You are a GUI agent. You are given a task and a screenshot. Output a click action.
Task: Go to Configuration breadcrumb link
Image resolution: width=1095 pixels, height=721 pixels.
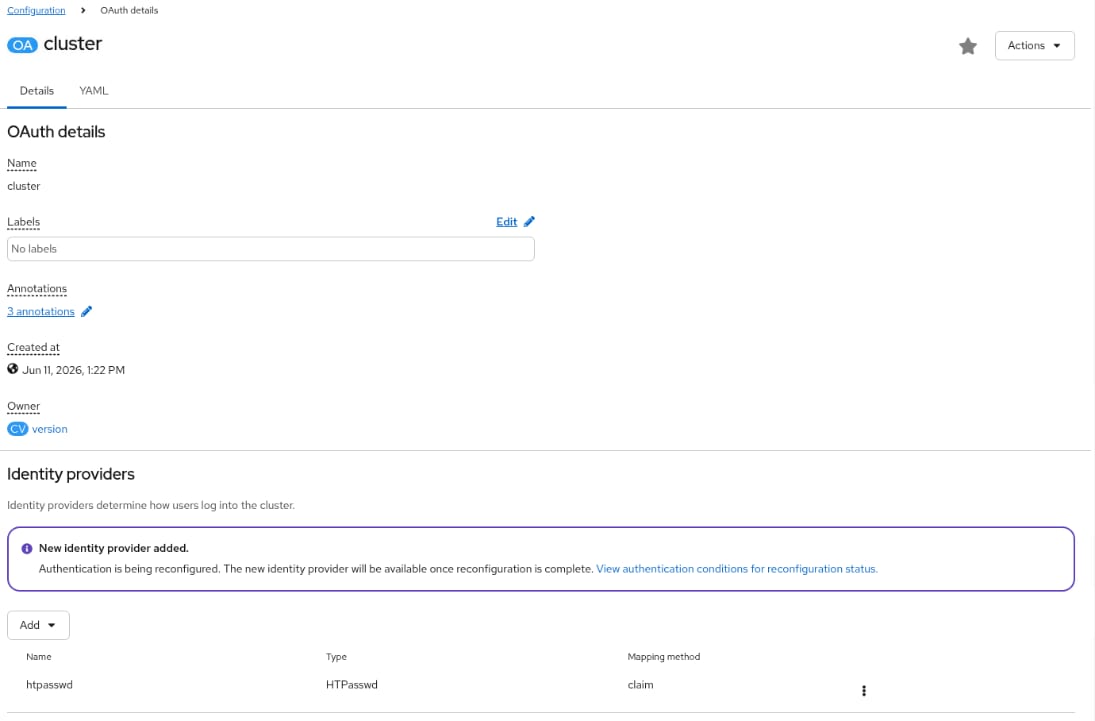pyautogui.click(x=36, y=10)
